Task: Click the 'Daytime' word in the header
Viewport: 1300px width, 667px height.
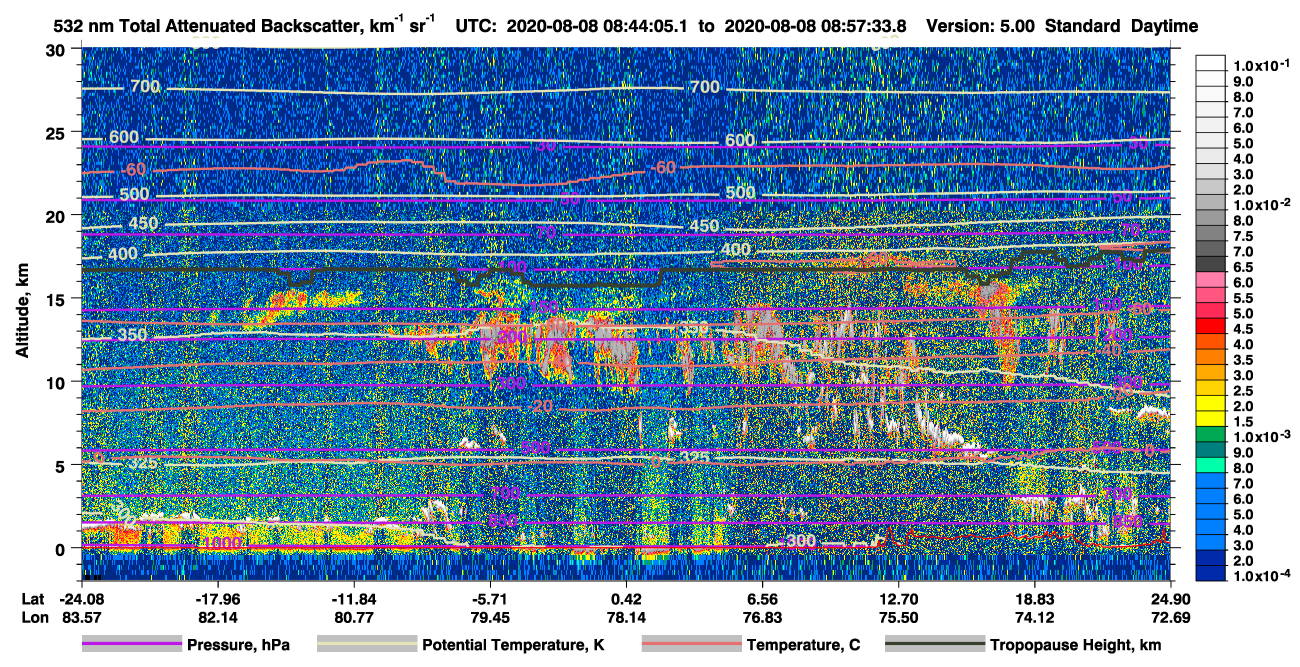Action: click(1164, 26)
